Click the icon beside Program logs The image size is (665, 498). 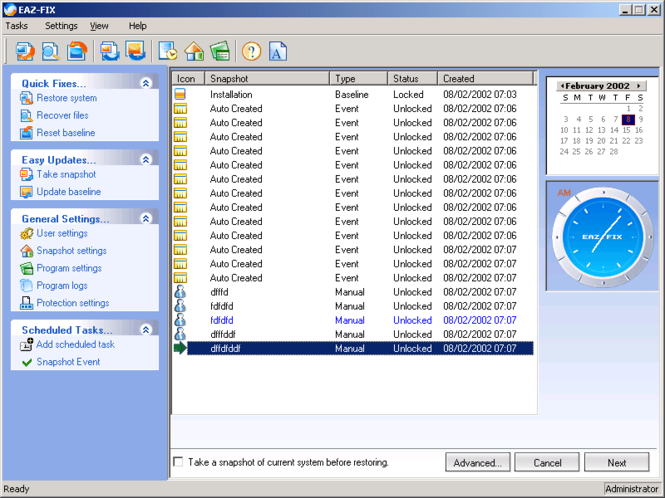click(26, 285)
